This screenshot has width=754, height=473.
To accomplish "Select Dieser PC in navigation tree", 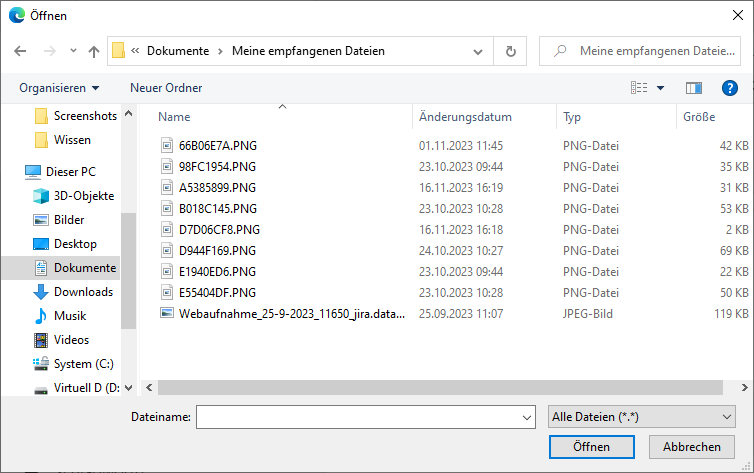I will point(61,172).
